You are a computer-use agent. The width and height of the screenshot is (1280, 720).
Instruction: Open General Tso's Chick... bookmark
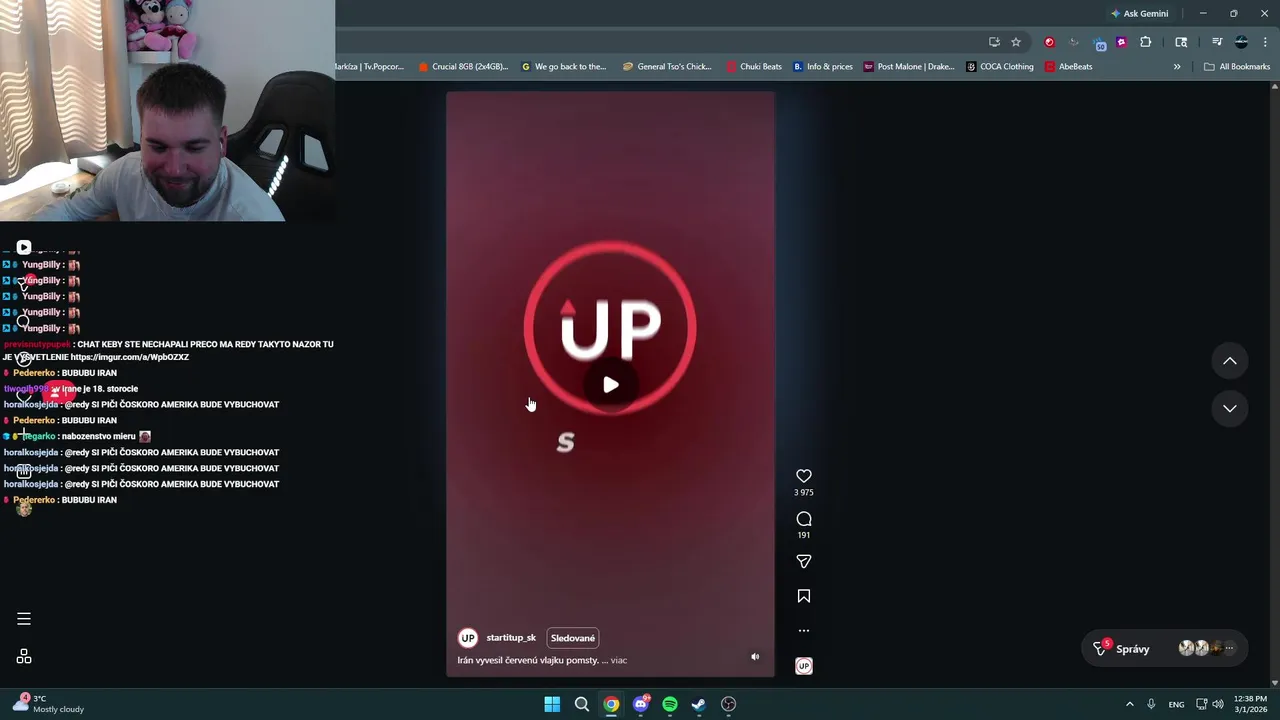[x=667, y=67]
